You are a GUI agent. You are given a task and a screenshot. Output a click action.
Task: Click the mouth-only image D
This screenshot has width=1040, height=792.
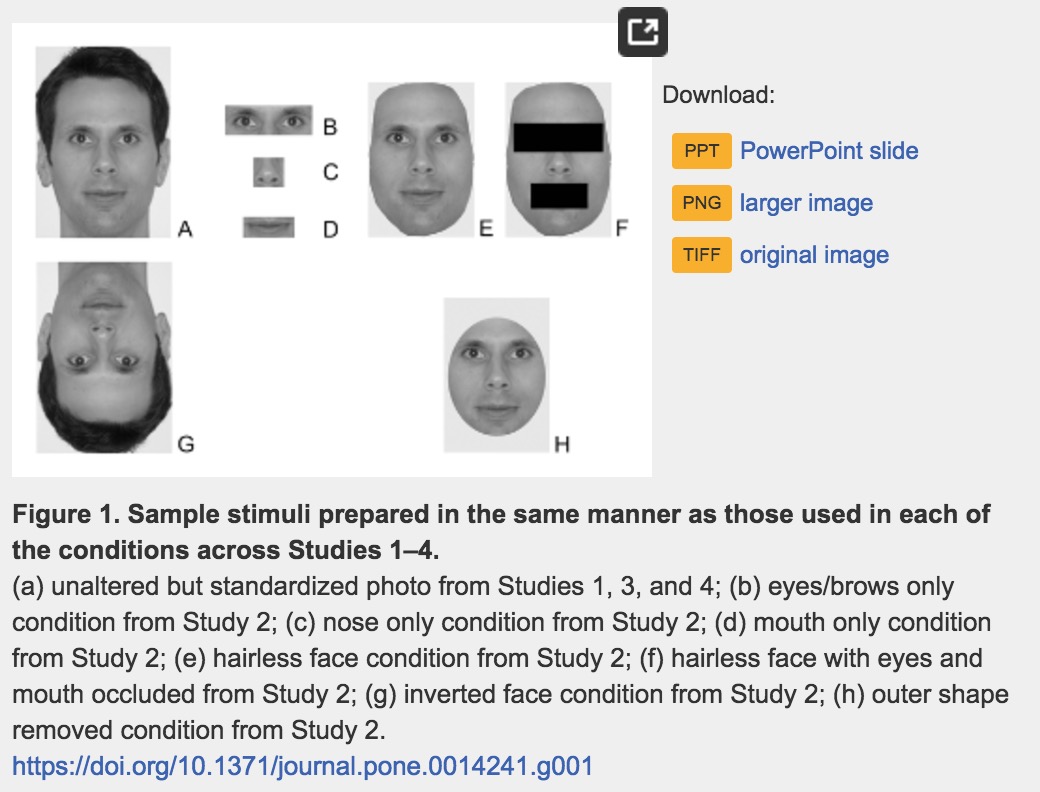(268, 227)
